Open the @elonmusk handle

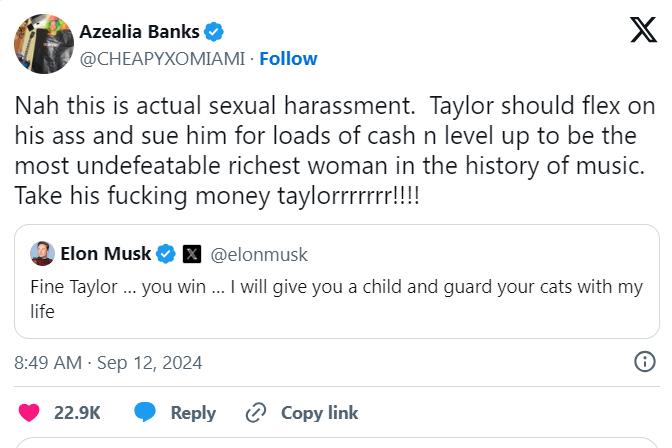pyautogui.click(x=260, y=255)
